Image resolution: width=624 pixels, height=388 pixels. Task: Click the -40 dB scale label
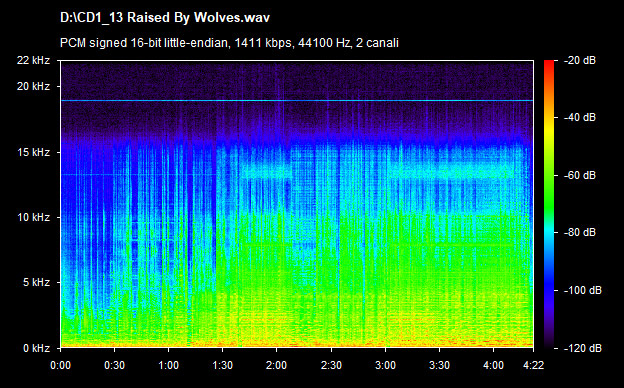pyautogui.click(x=580, y=117)
